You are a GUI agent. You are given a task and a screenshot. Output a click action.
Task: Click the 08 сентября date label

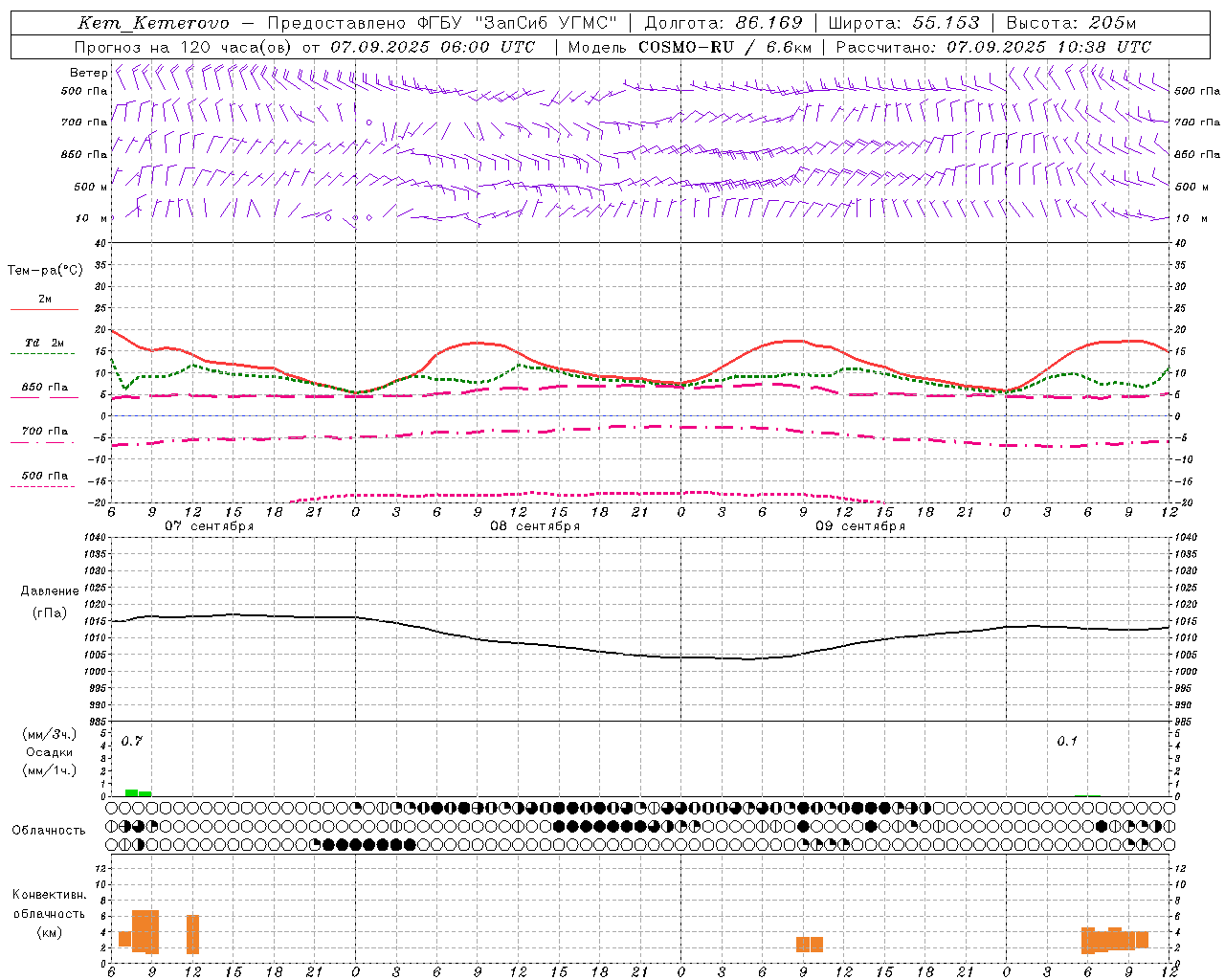tap(534, 526)
